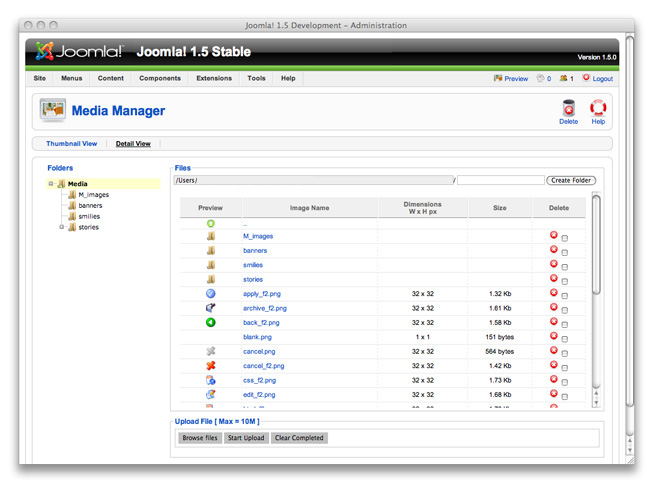Click the Logout icon in the top bar

tap(587, 78)
